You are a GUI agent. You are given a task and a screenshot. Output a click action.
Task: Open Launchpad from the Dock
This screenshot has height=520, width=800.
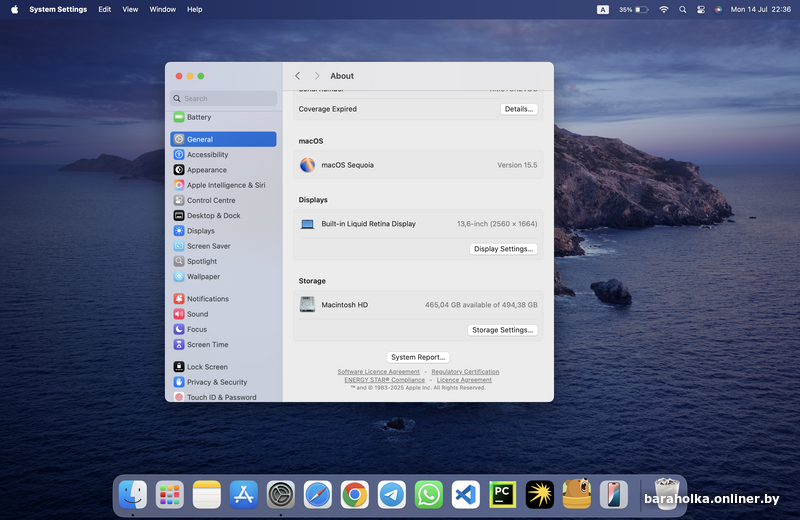click(170, 494)
